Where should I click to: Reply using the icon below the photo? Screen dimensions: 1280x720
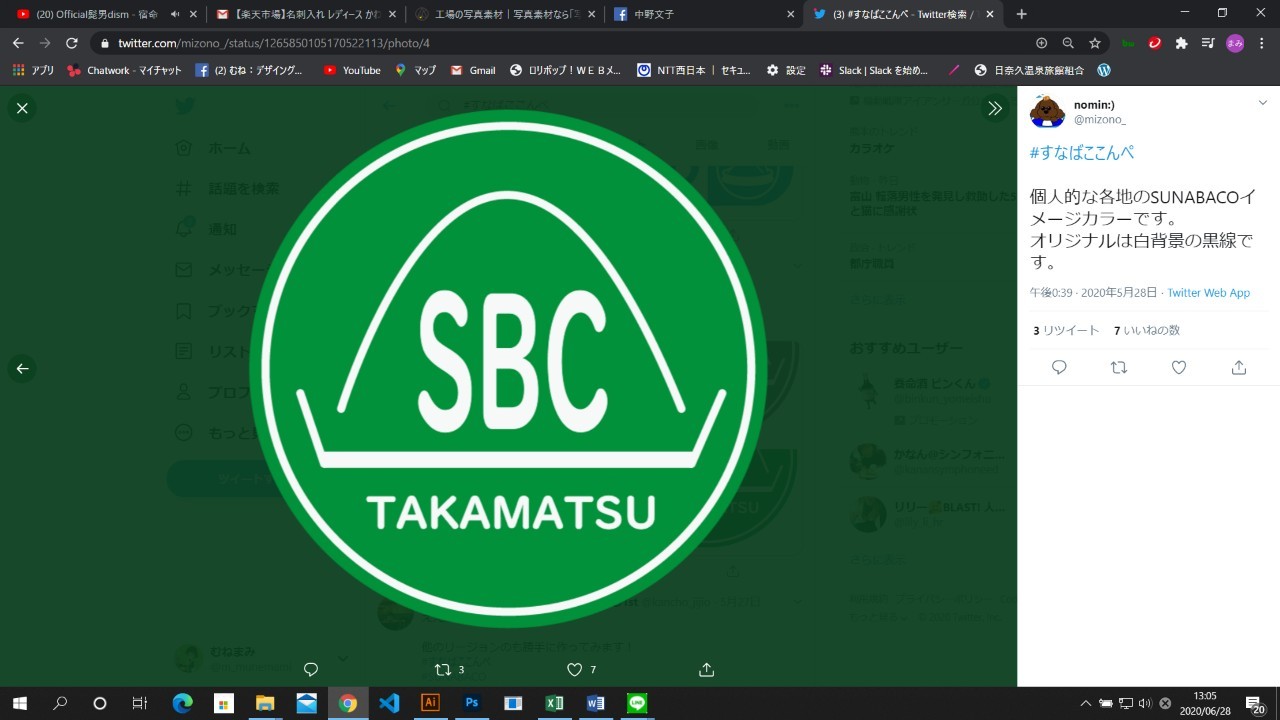coord(311,669)
